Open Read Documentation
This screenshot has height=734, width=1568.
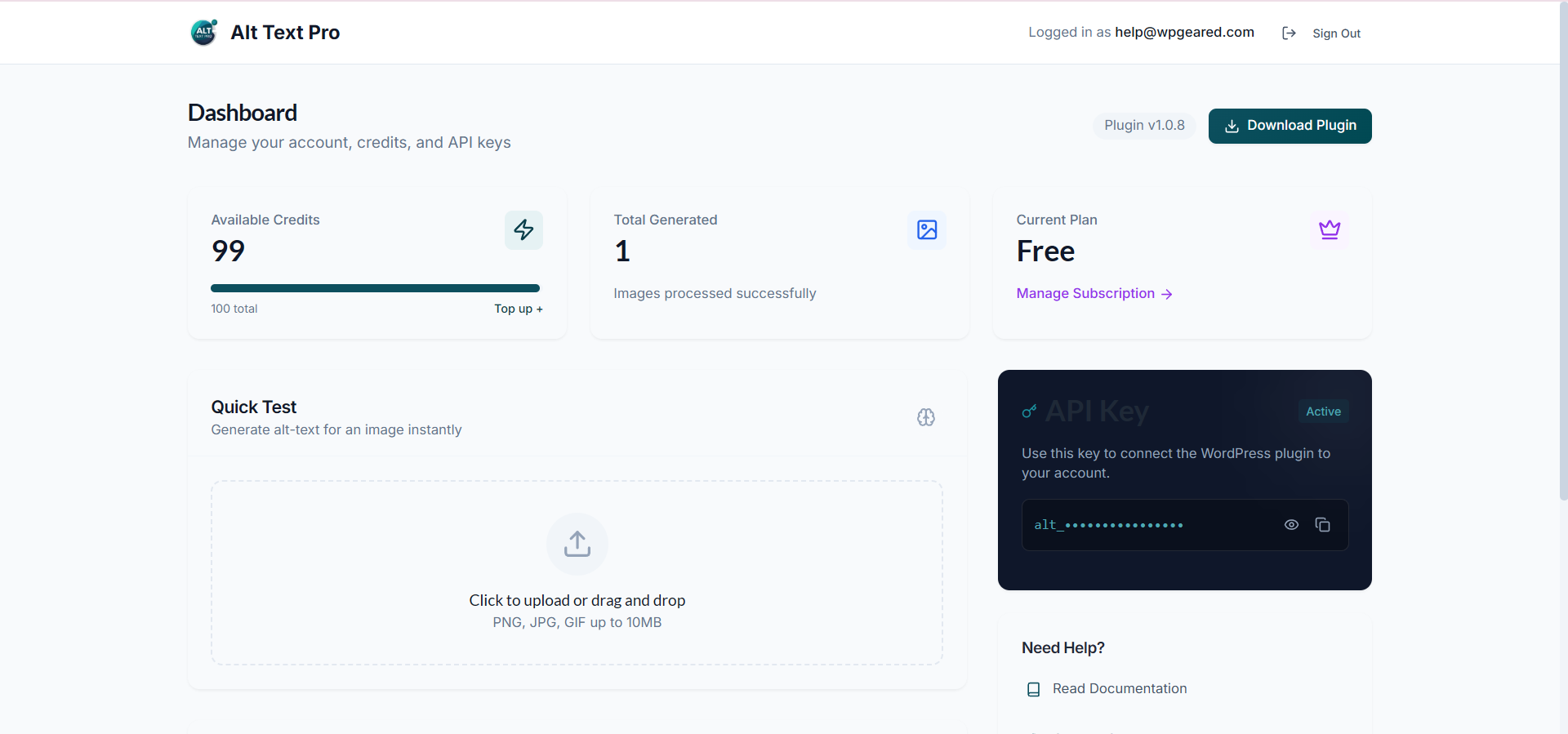(x=1120, y=688)
